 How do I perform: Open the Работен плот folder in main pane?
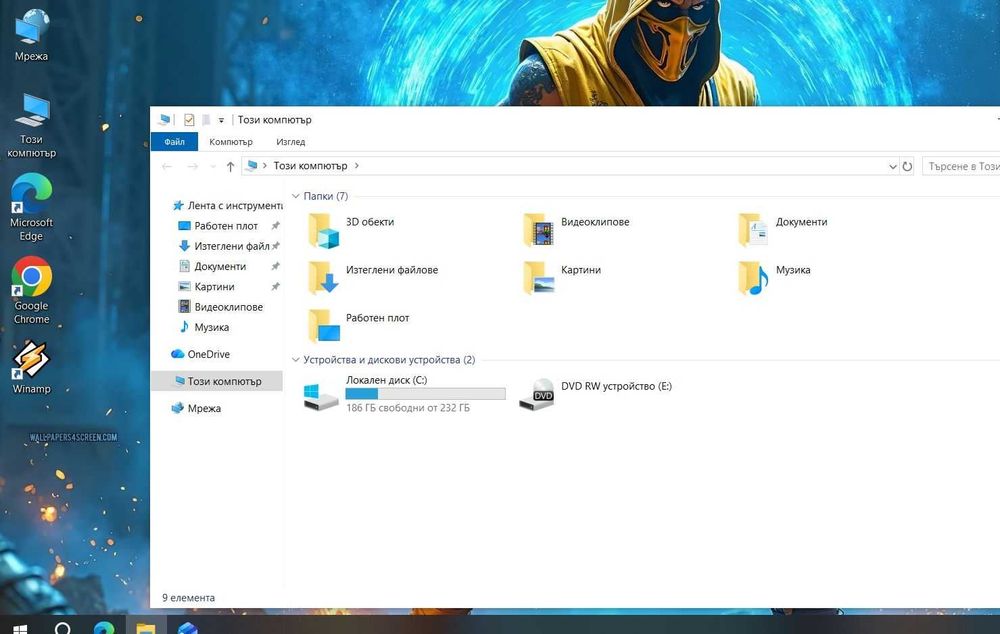359,325
